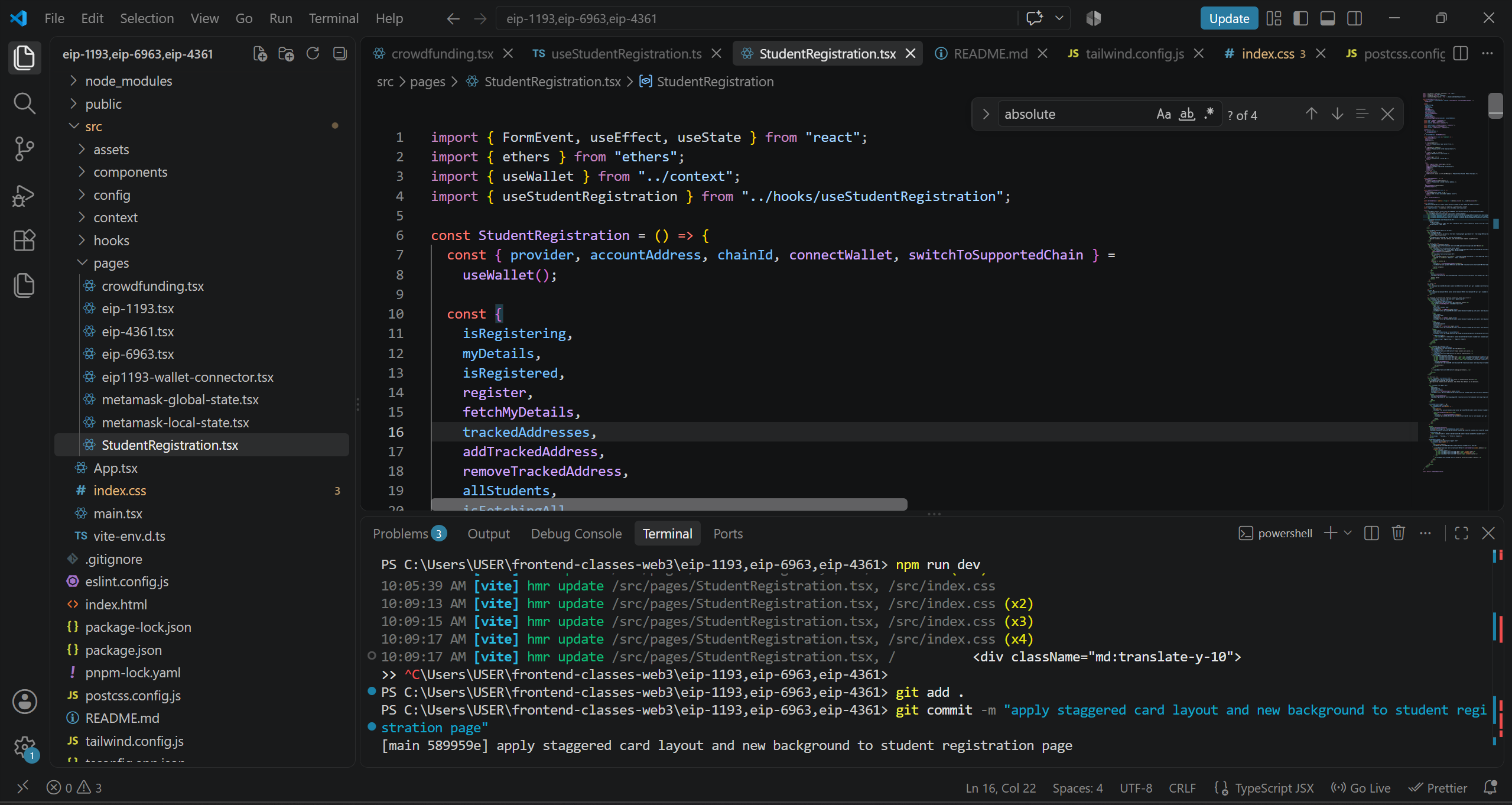Switch to the Problems panel tab
Screen dimensions: 1512x805
coord(409,534)
